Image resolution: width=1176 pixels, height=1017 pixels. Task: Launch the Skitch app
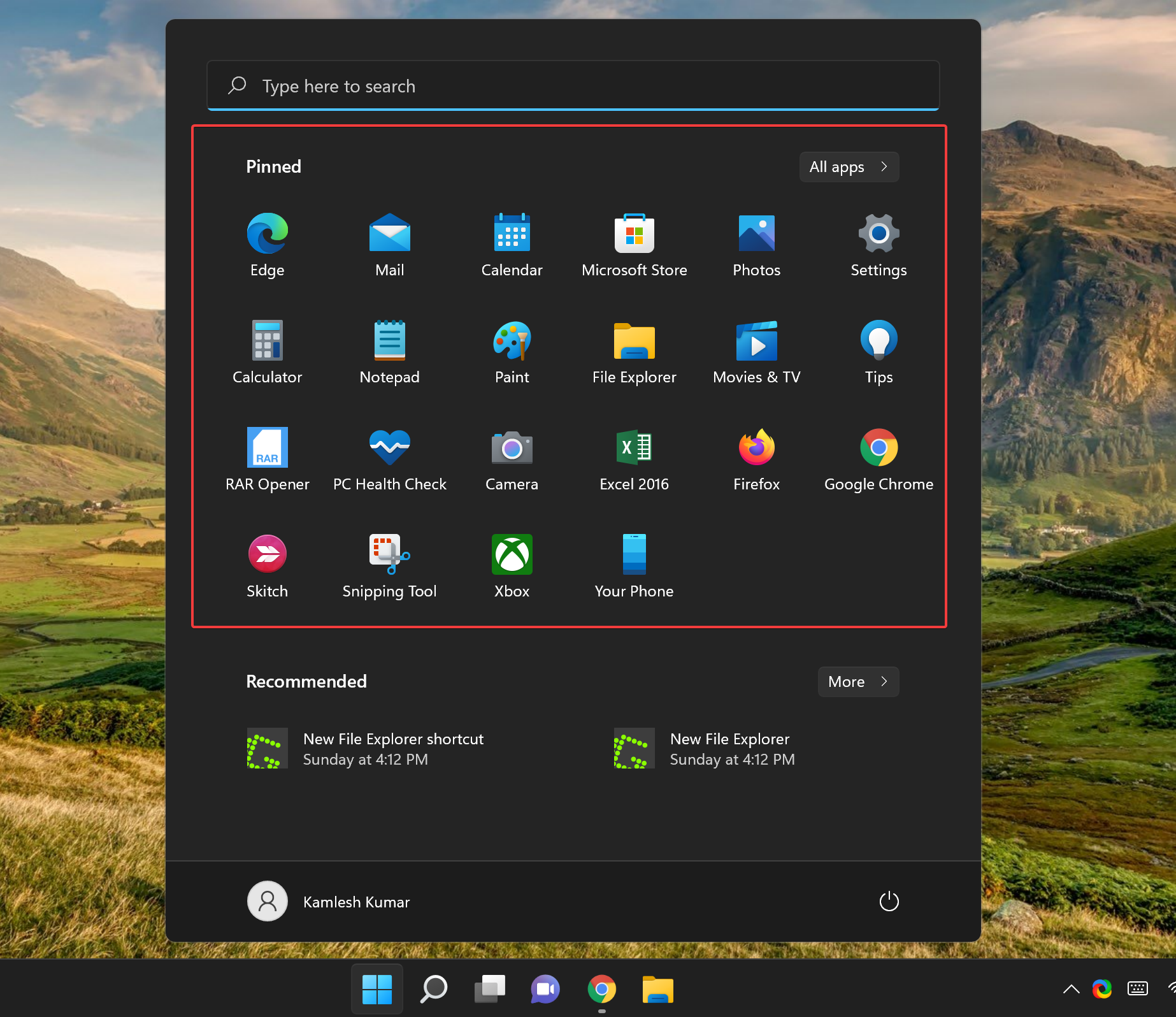point(267,566)
